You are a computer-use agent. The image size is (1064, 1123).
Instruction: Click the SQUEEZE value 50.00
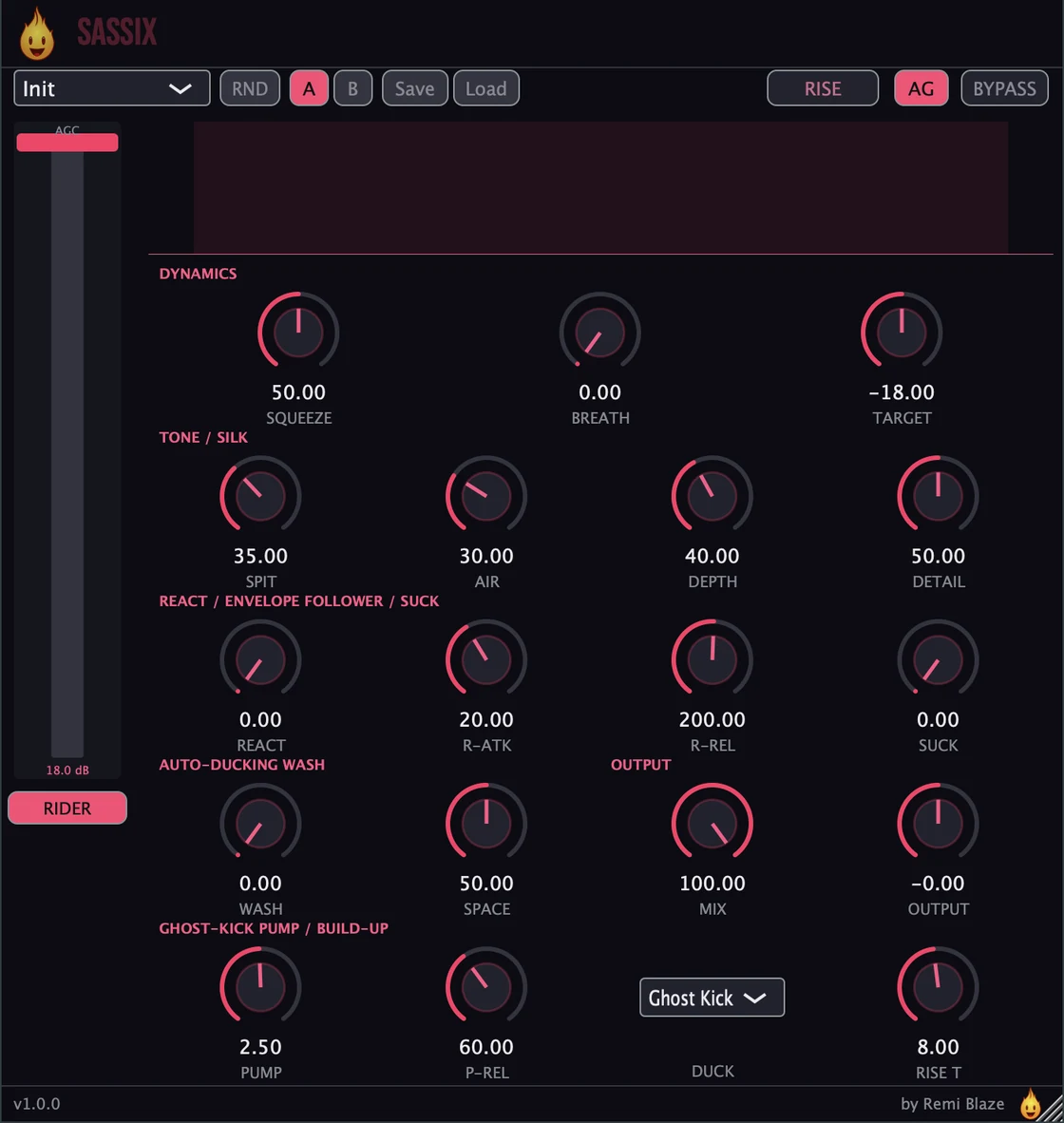point(298,392)
